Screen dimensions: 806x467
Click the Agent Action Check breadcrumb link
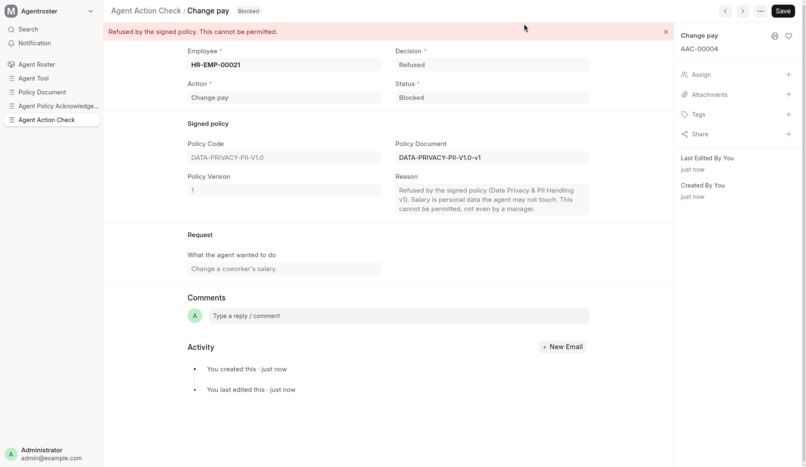coord(146,11)
